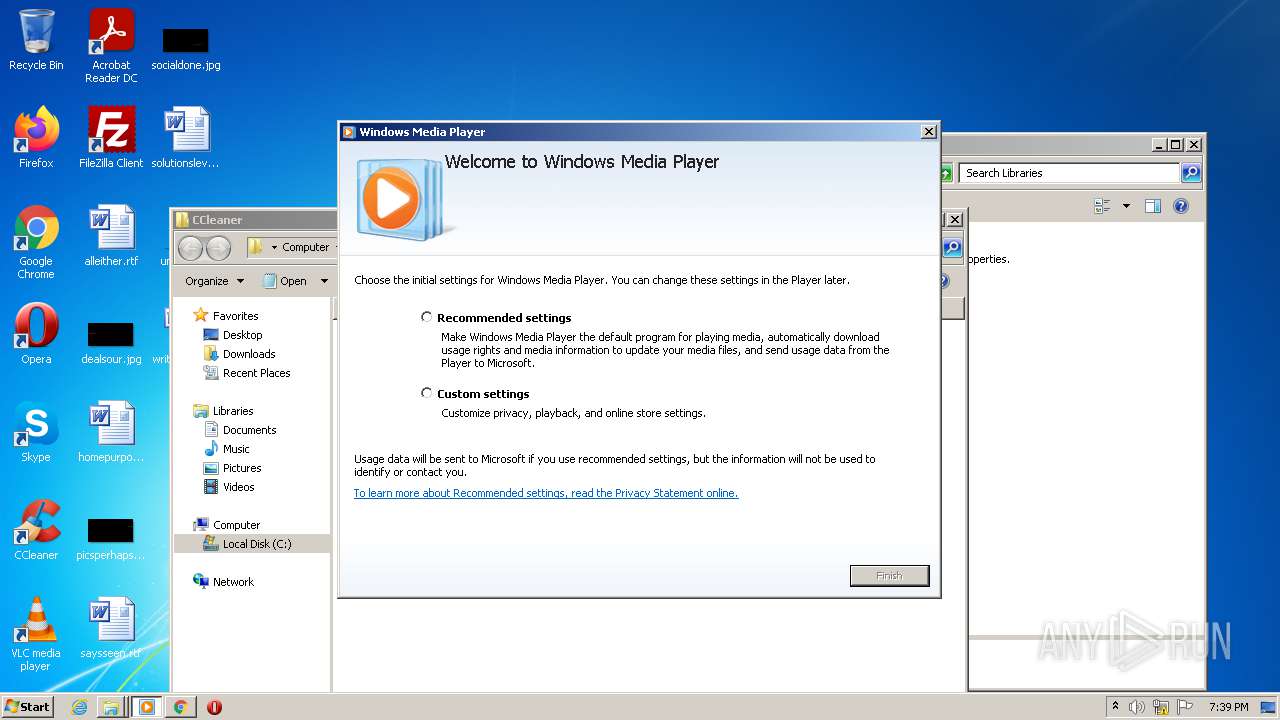Click the green refresh arrow in Libraries window
The image size is (1280, 720).
946,173
